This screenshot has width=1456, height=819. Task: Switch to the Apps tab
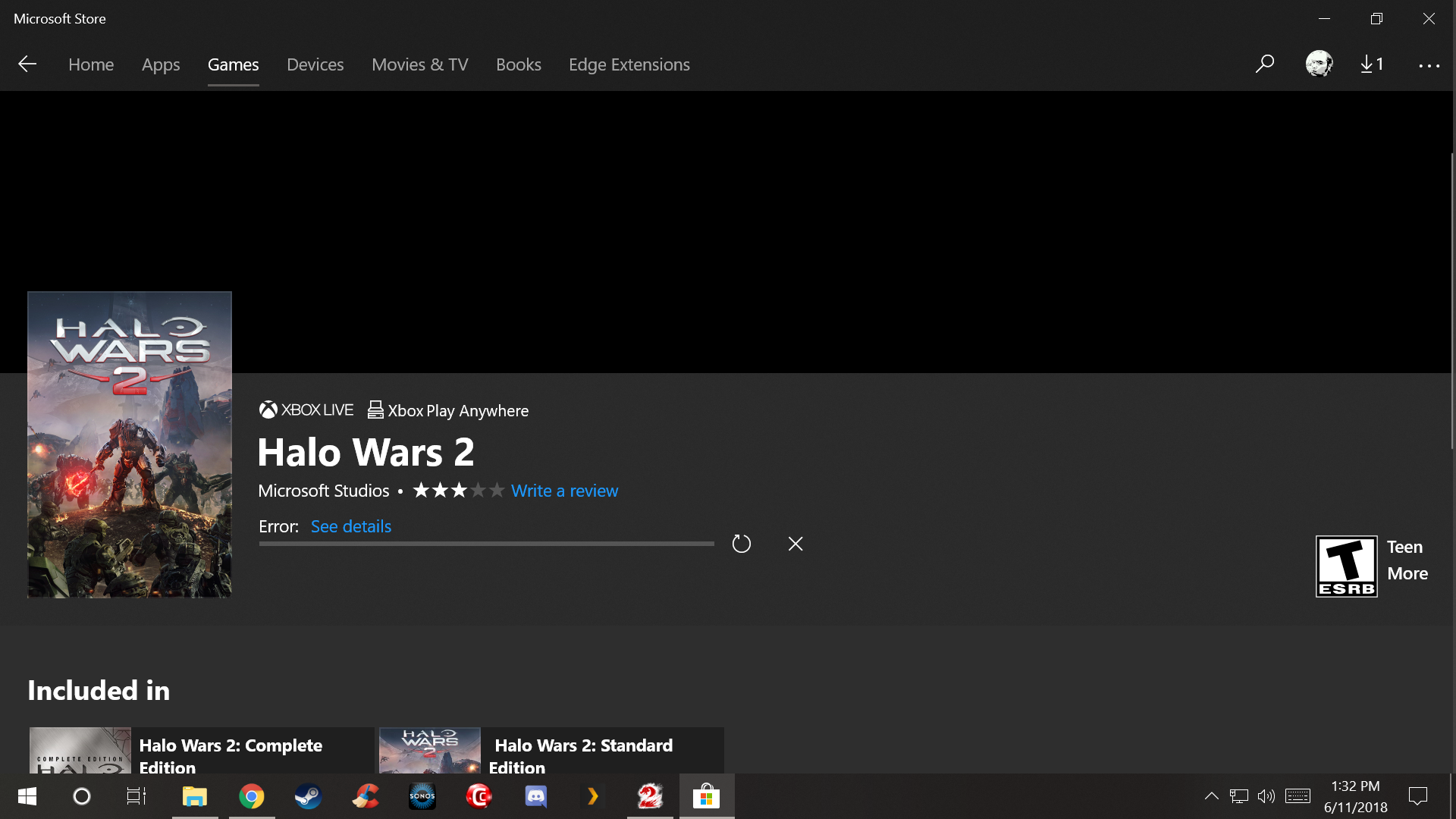(161, 65)
